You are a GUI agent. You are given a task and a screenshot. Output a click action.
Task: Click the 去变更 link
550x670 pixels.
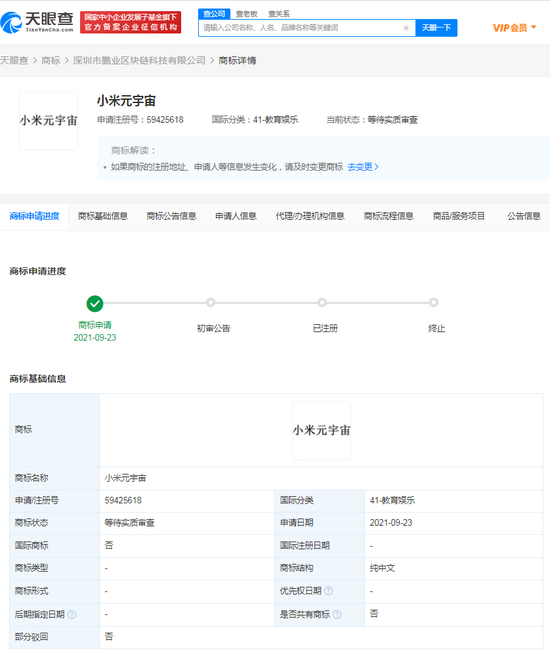click(363, 167)
